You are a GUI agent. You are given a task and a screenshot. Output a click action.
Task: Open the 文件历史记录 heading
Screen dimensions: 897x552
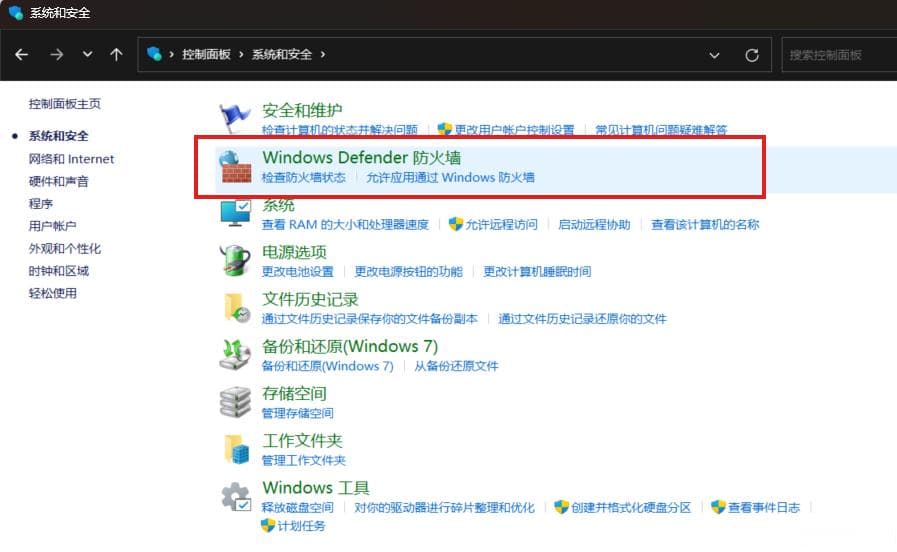[x=310, y=299]
